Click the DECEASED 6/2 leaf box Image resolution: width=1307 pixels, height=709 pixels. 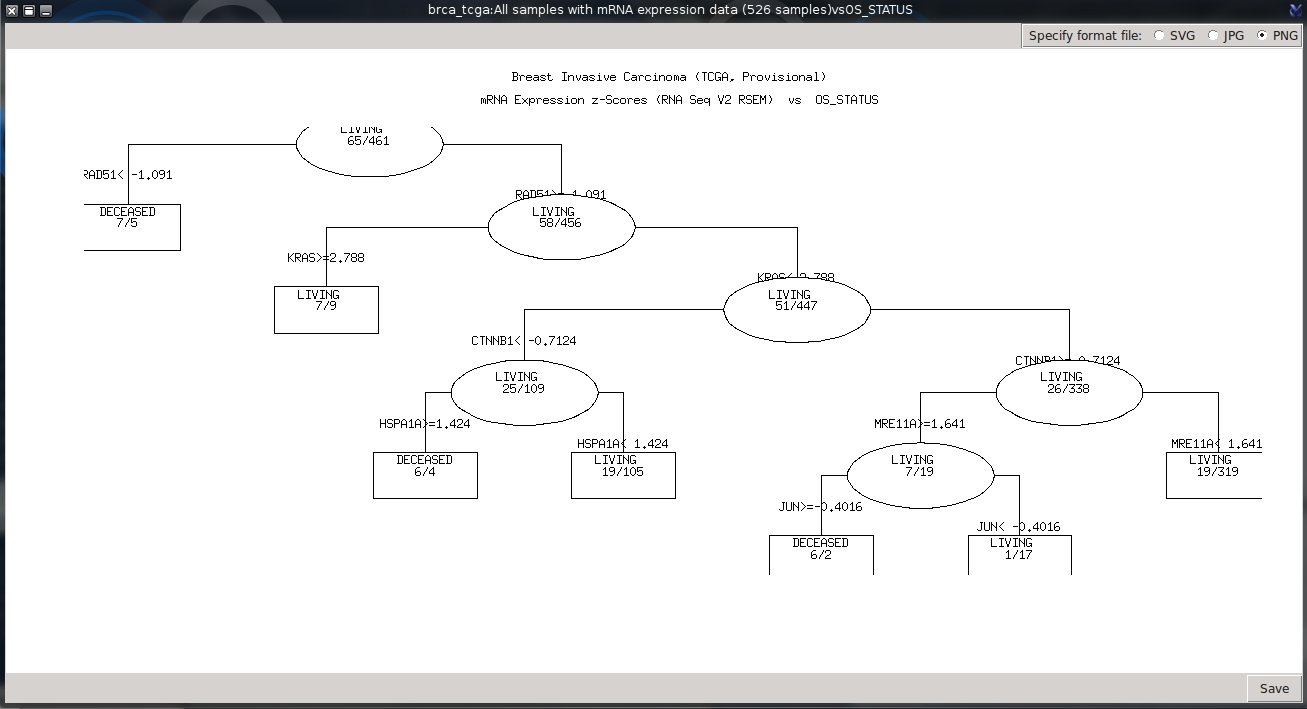click(x=821, y=554)
